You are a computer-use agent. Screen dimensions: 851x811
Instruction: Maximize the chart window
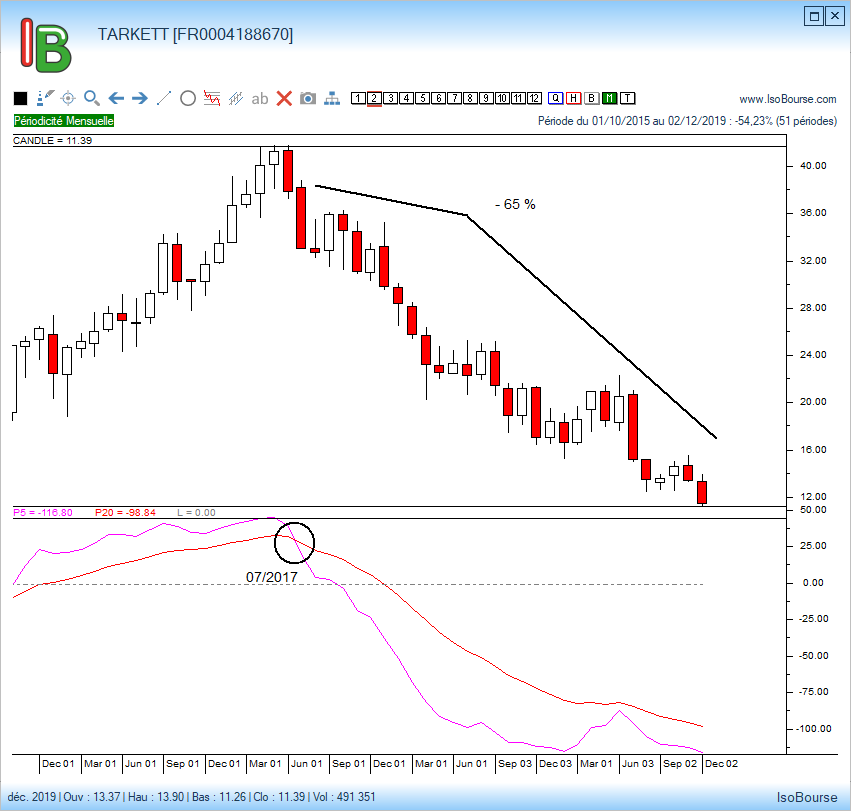(814, 16)
